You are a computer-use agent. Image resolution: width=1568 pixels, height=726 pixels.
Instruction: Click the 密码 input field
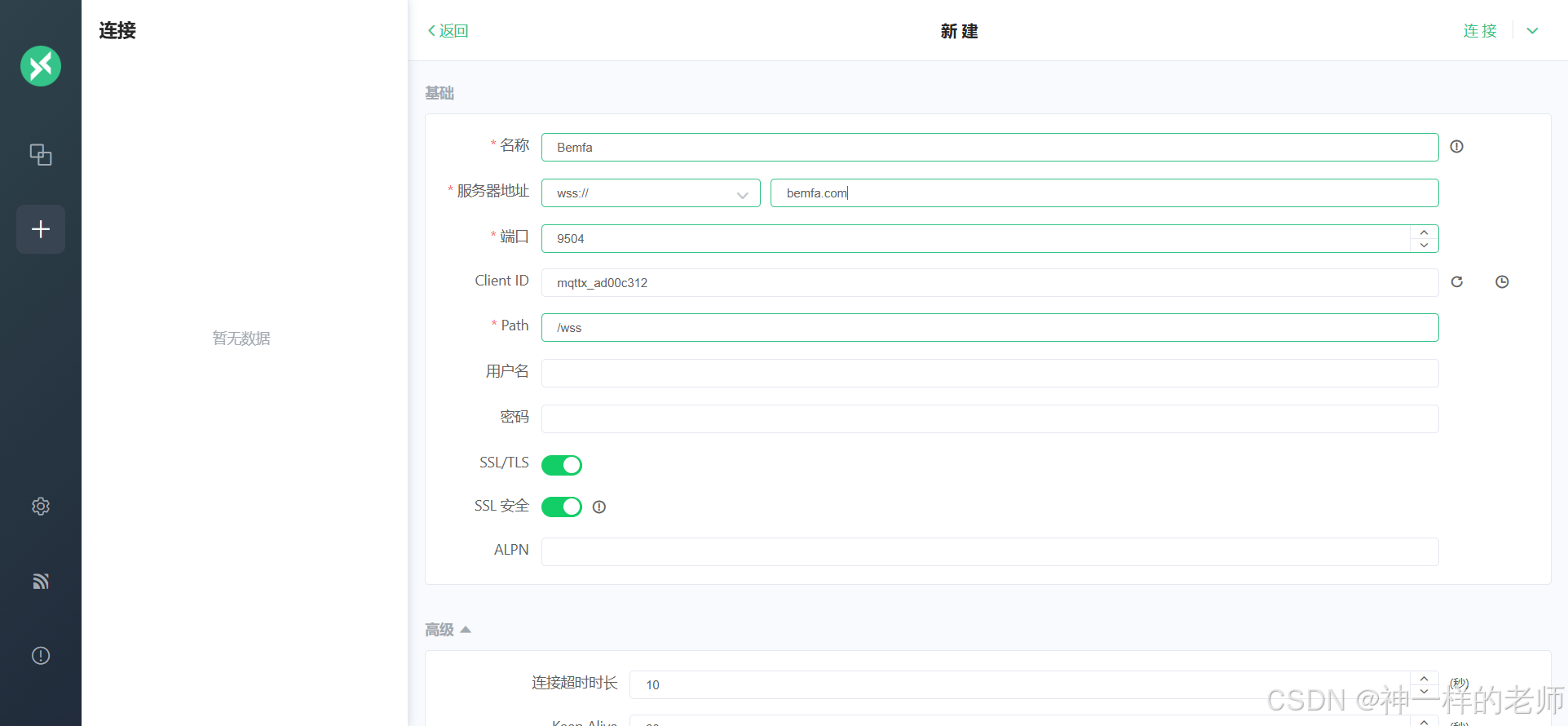point(990,419)
